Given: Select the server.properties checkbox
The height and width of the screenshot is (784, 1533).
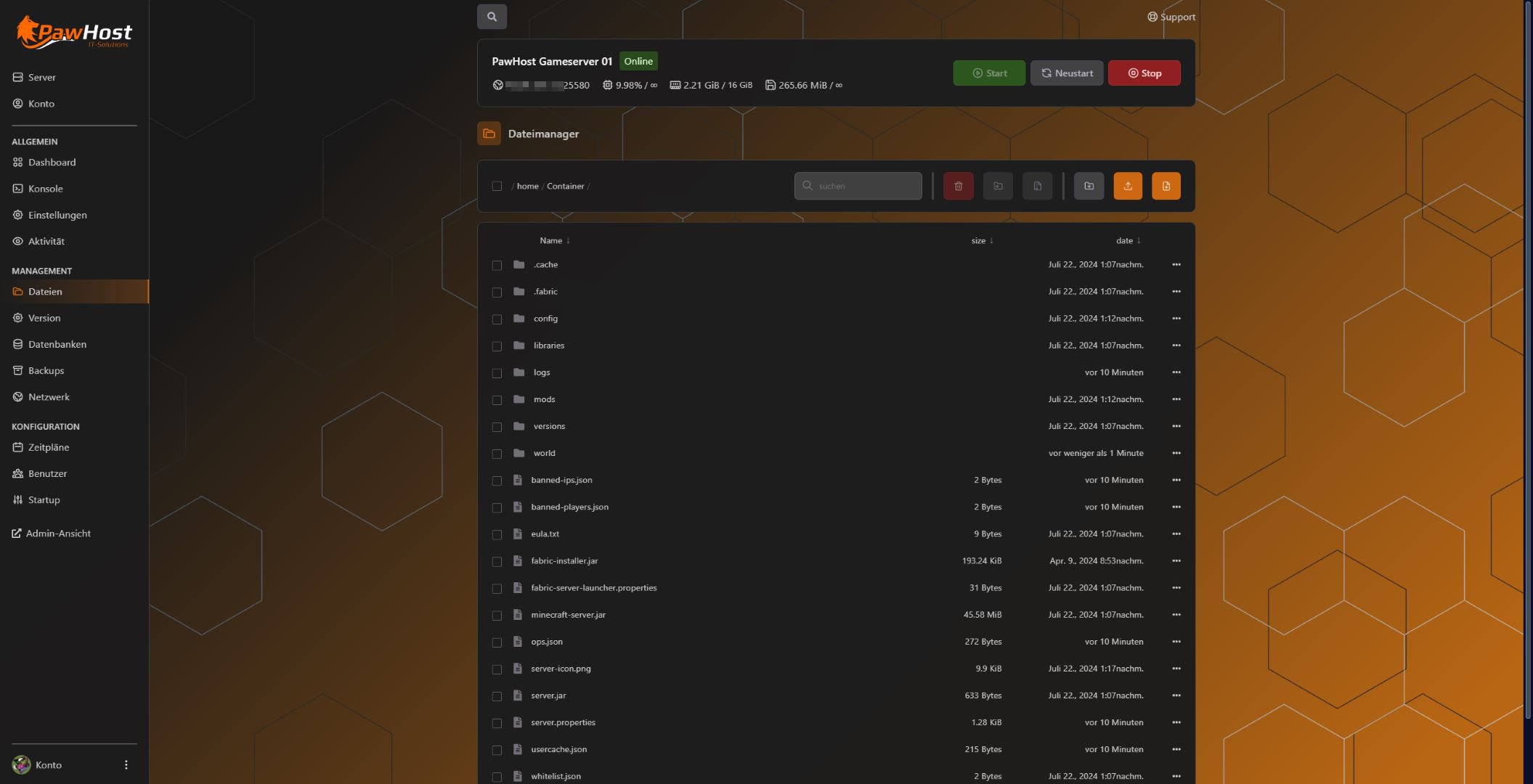Looking at the screenshot, I should coord(497,723).
